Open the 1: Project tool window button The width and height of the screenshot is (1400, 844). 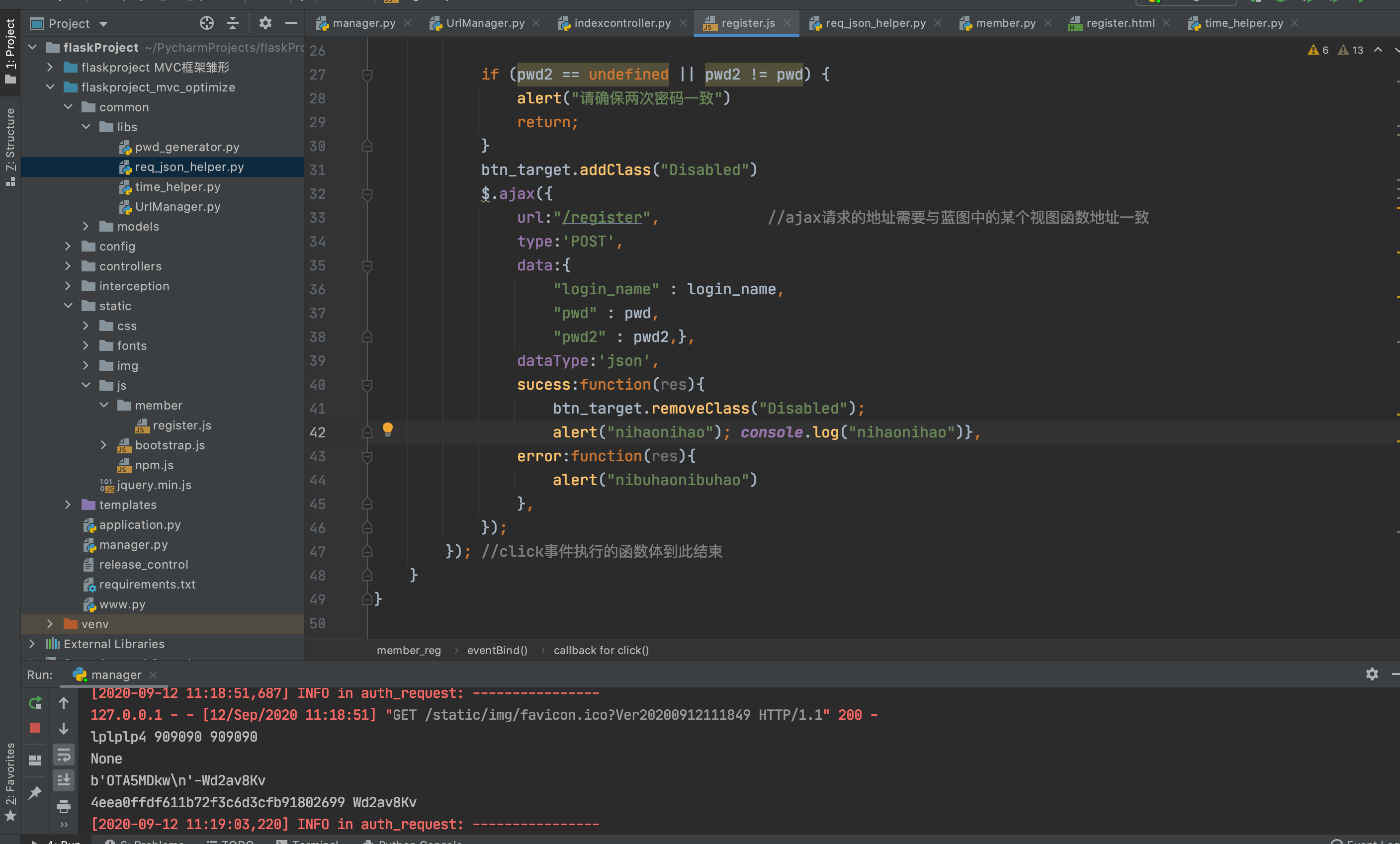click(x=10, y=51)
